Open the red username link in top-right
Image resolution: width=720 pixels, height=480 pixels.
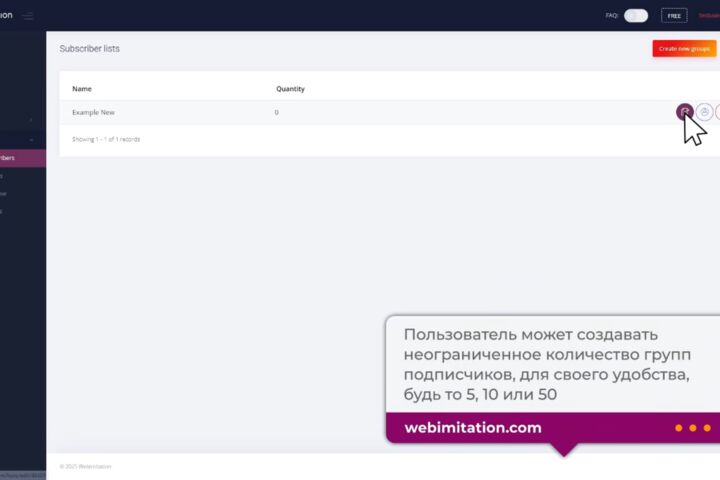click(x=709, y=16)
